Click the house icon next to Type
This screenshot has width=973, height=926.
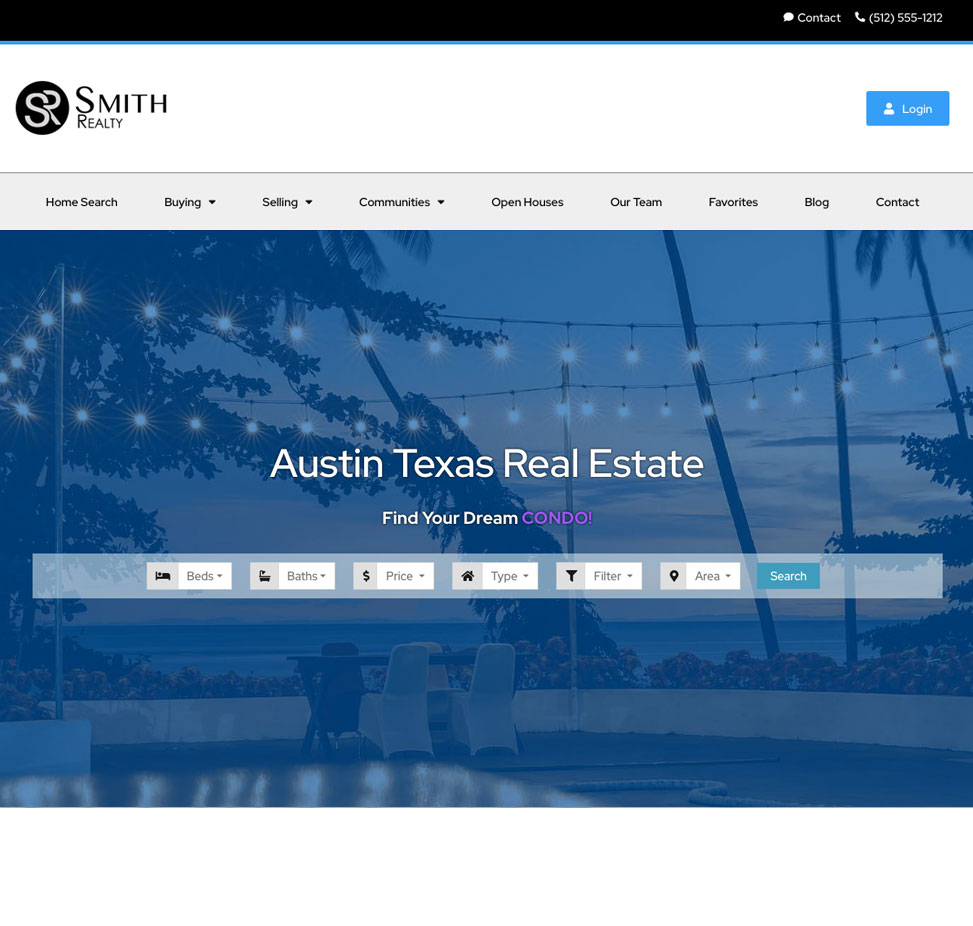pyautogui.click(x=467, y=575)
